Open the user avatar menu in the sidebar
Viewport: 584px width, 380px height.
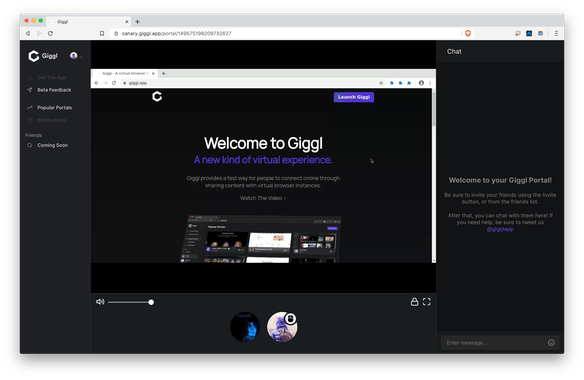76,56
